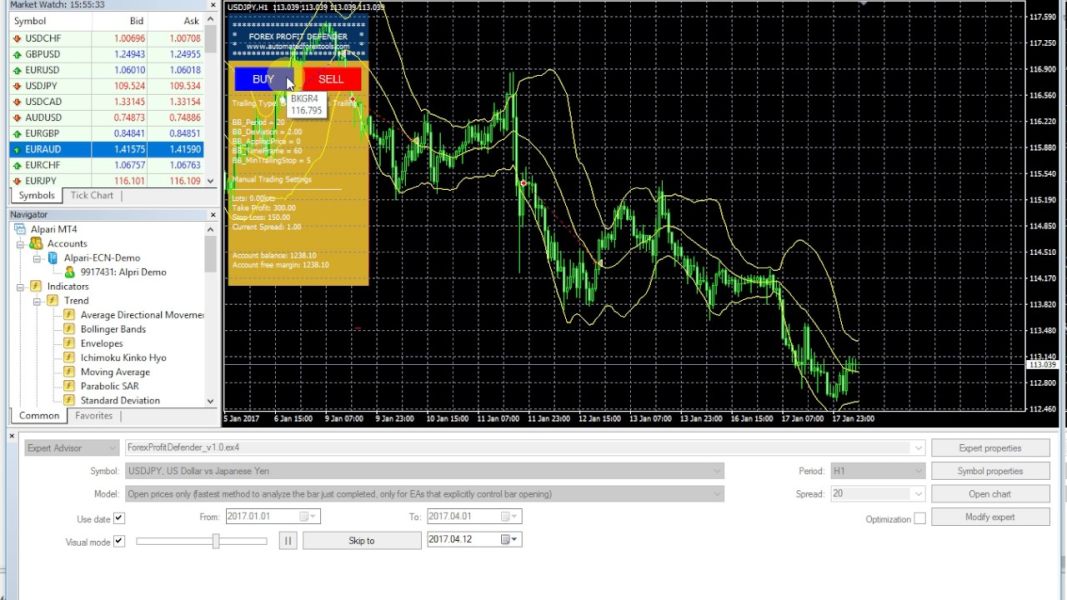Open Expert properties
The width and height of the screenshot is (1067, 600).
990,448
